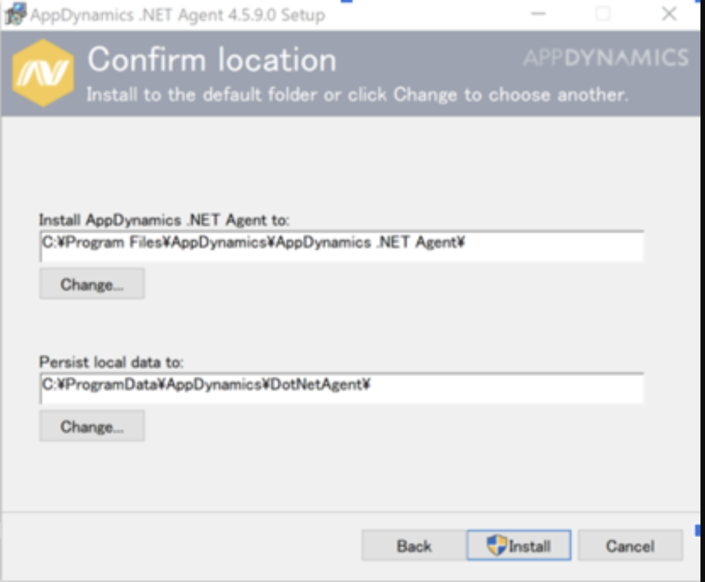The width and height of the screenshot is (705, 582).
Task: Click the "Persist local data to:" label
Action: (x=110, y=361)
